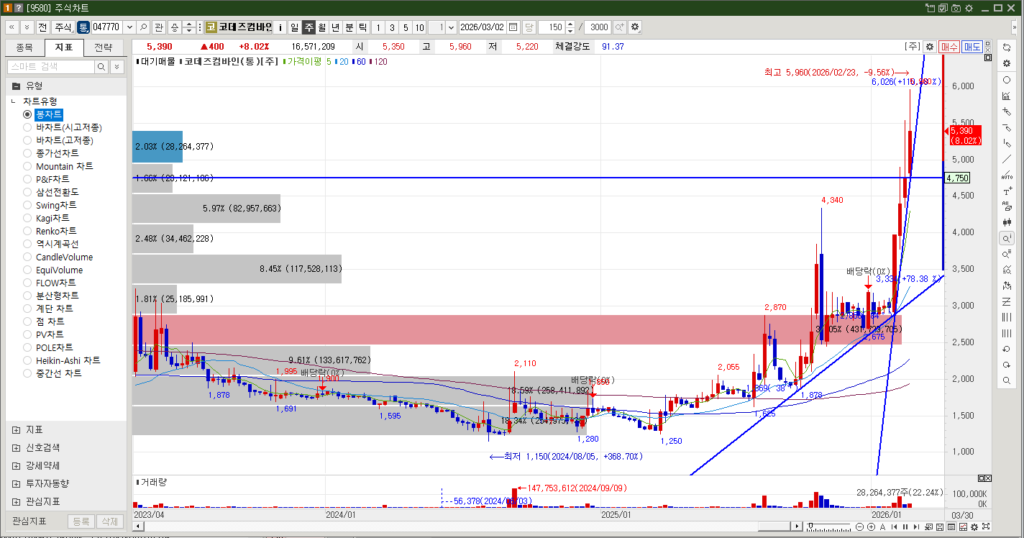
Task: Click the red 매수 buy button
Action: (949, 46)
